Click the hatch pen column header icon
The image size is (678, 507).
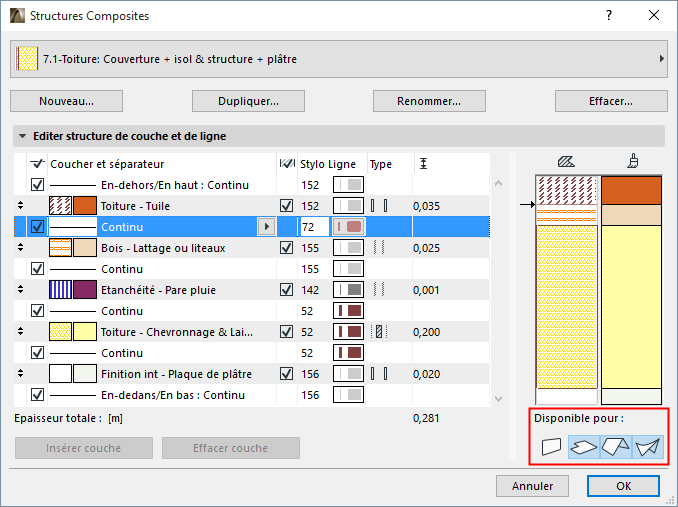[x=287, y=164]
